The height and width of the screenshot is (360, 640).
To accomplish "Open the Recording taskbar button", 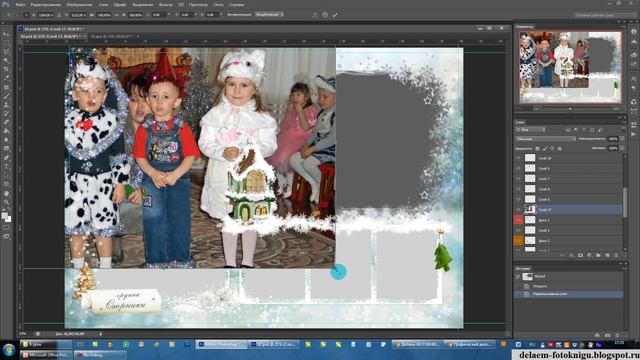I will point(100,355).
